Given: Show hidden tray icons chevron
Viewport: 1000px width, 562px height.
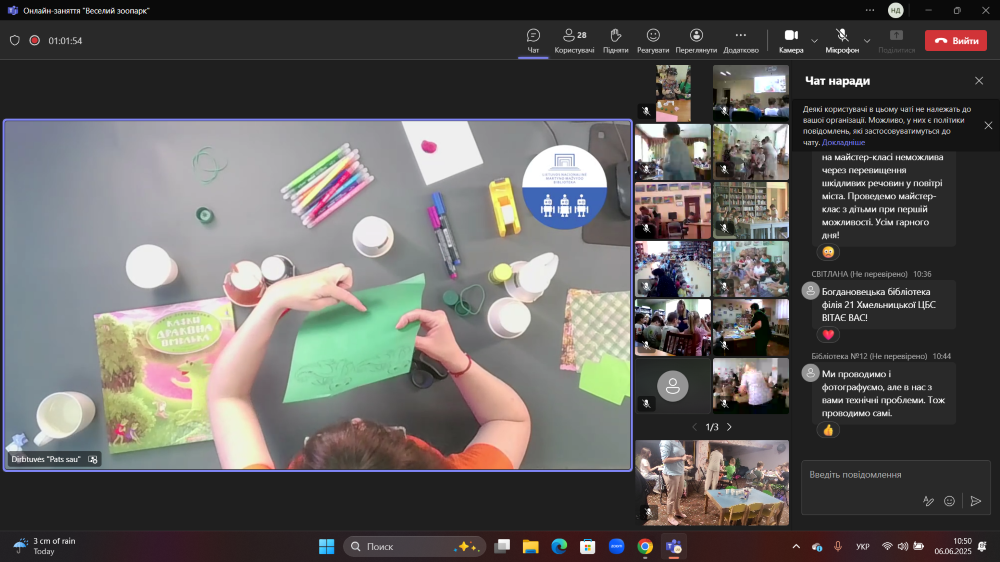Looking at the screenshot, I should pyautogui.click(x=796, y=546).
